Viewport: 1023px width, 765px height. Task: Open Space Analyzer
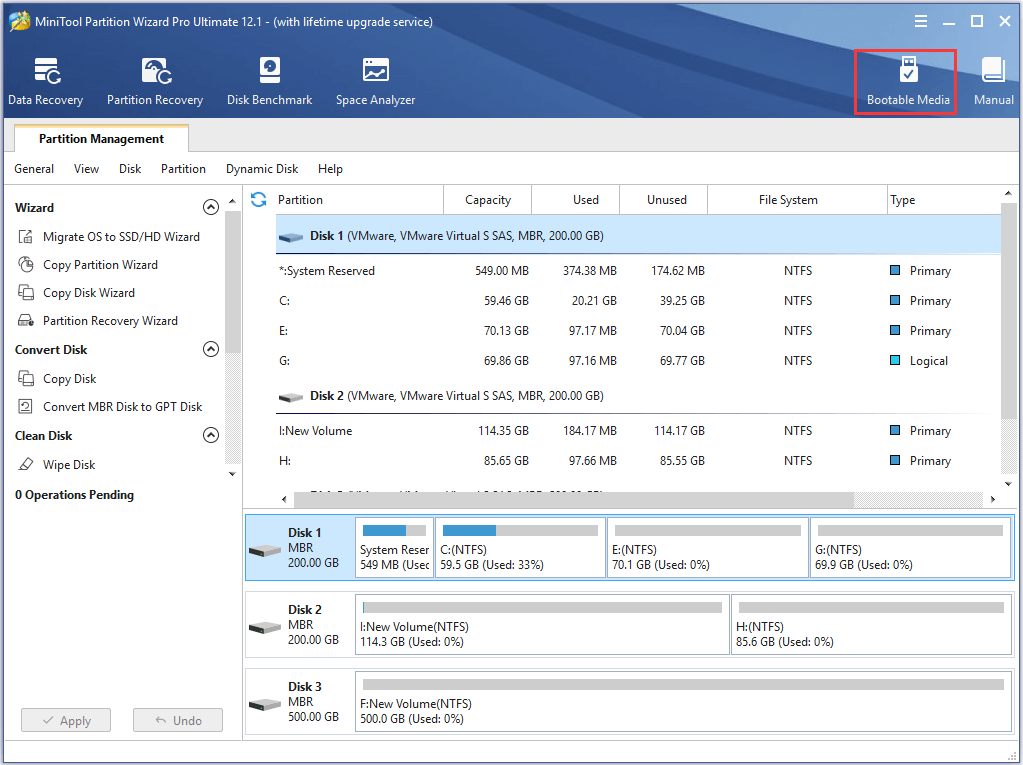tap(376, 82)
